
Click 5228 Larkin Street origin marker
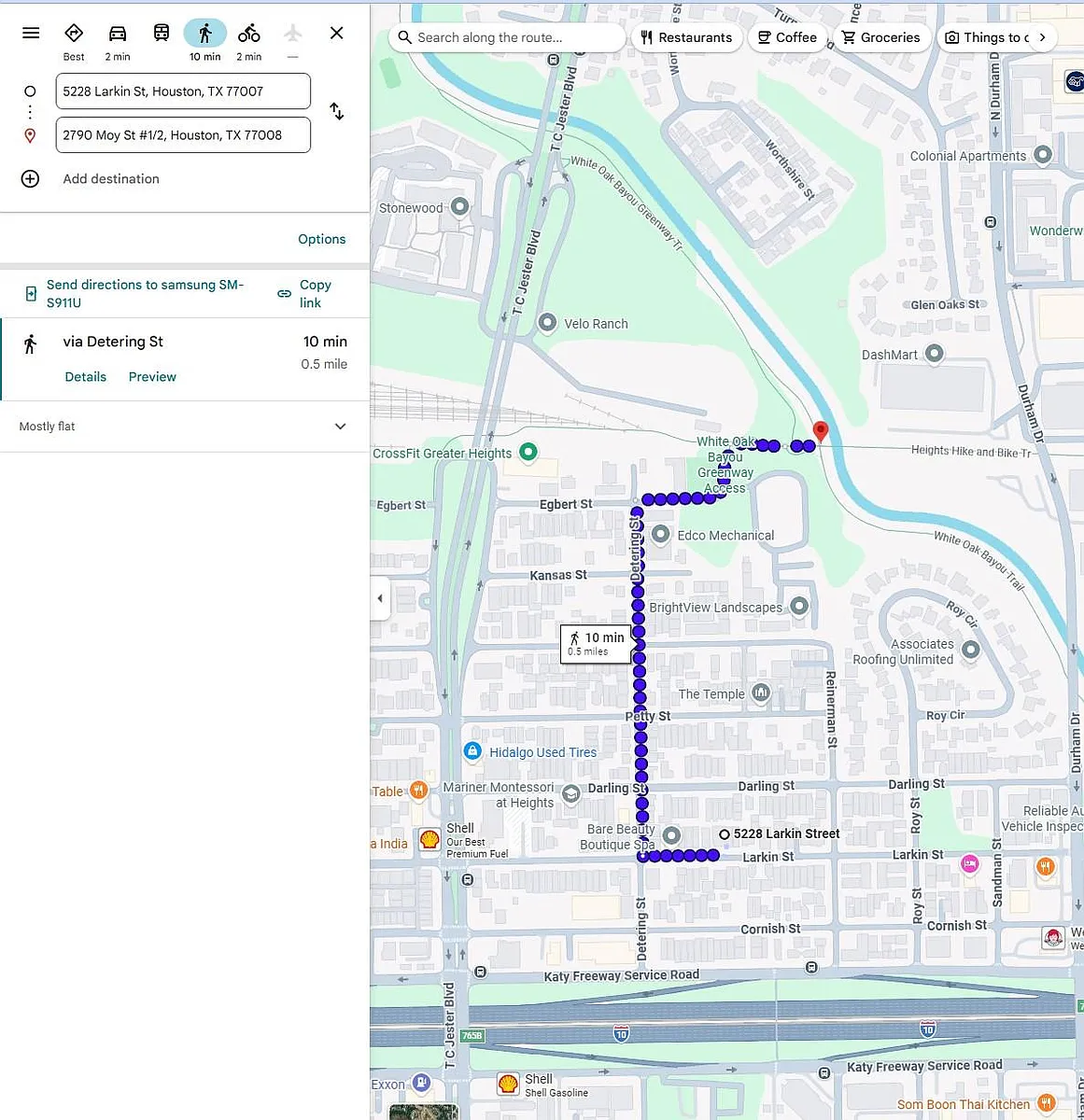[x=724, y=834]
